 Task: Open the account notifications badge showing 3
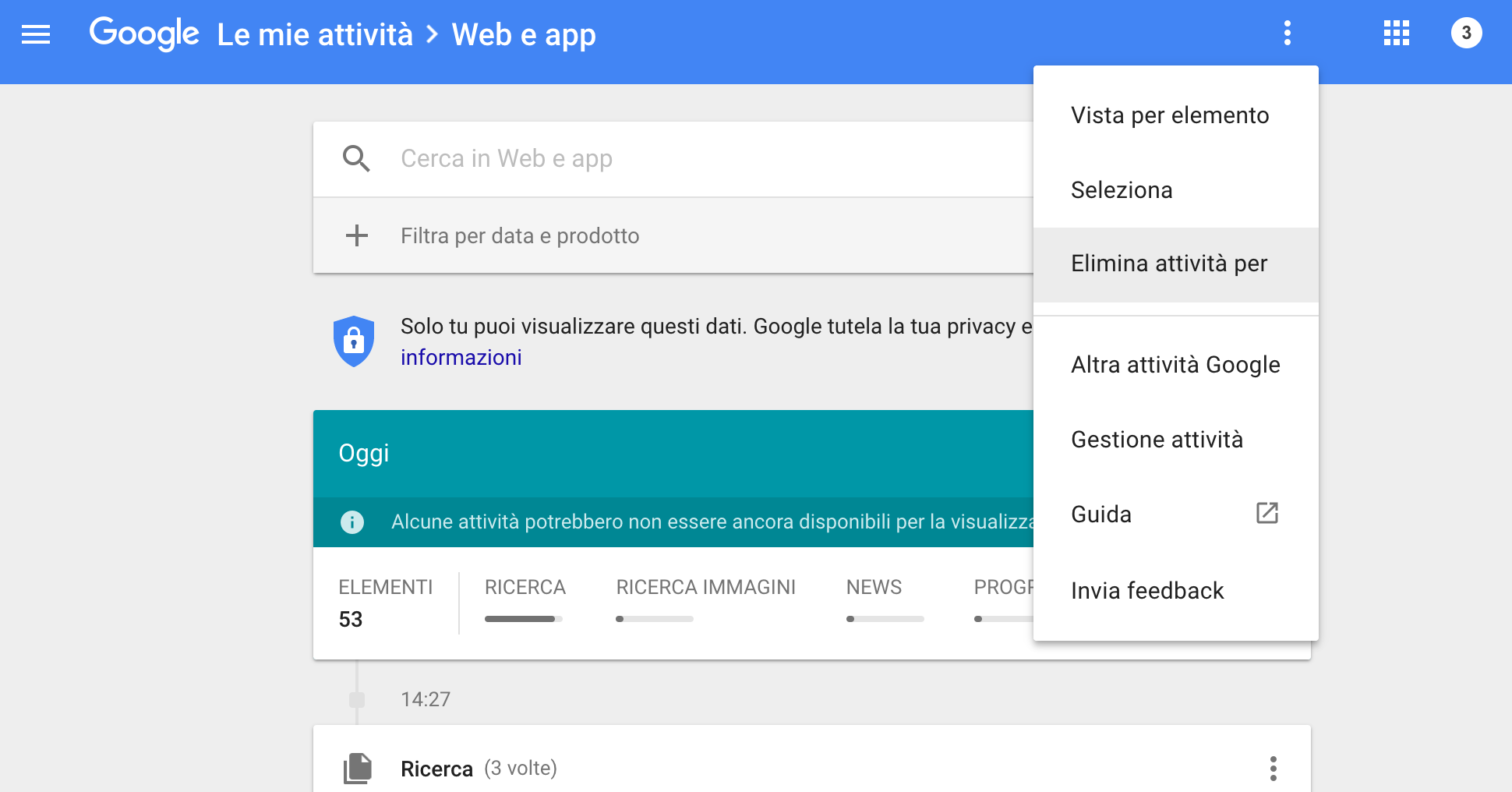(1466, 33)
